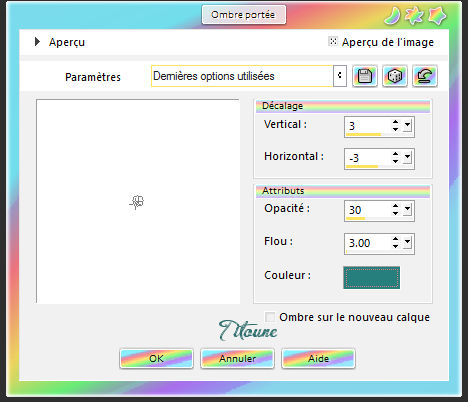Expand the Aperçu disclosure triangle

click(37, 42)
